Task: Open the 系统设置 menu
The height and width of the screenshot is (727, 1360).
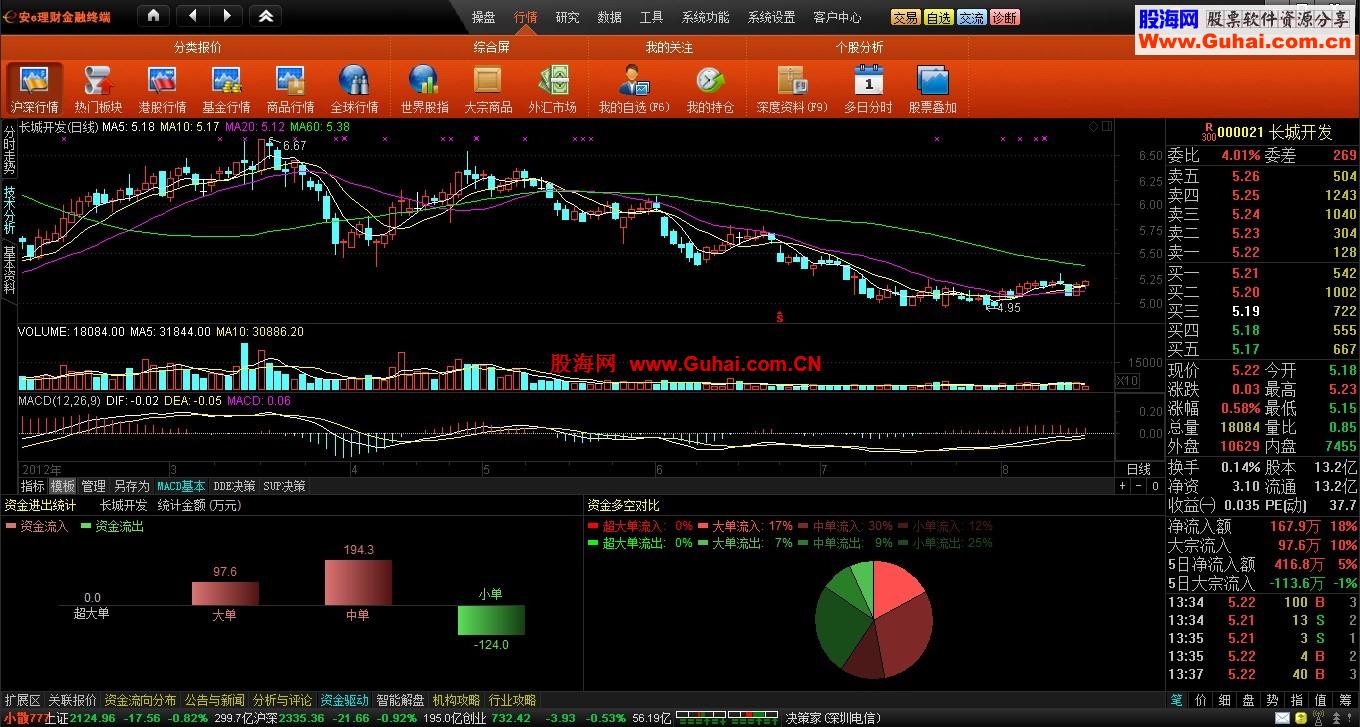Action: [772, 17]
